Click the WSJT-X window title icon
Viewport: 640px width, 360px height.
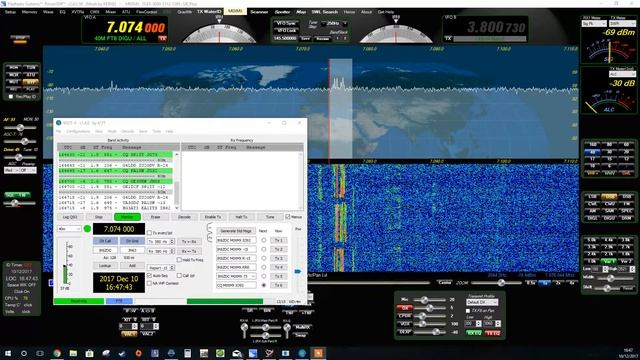click(x=58, y=122)
